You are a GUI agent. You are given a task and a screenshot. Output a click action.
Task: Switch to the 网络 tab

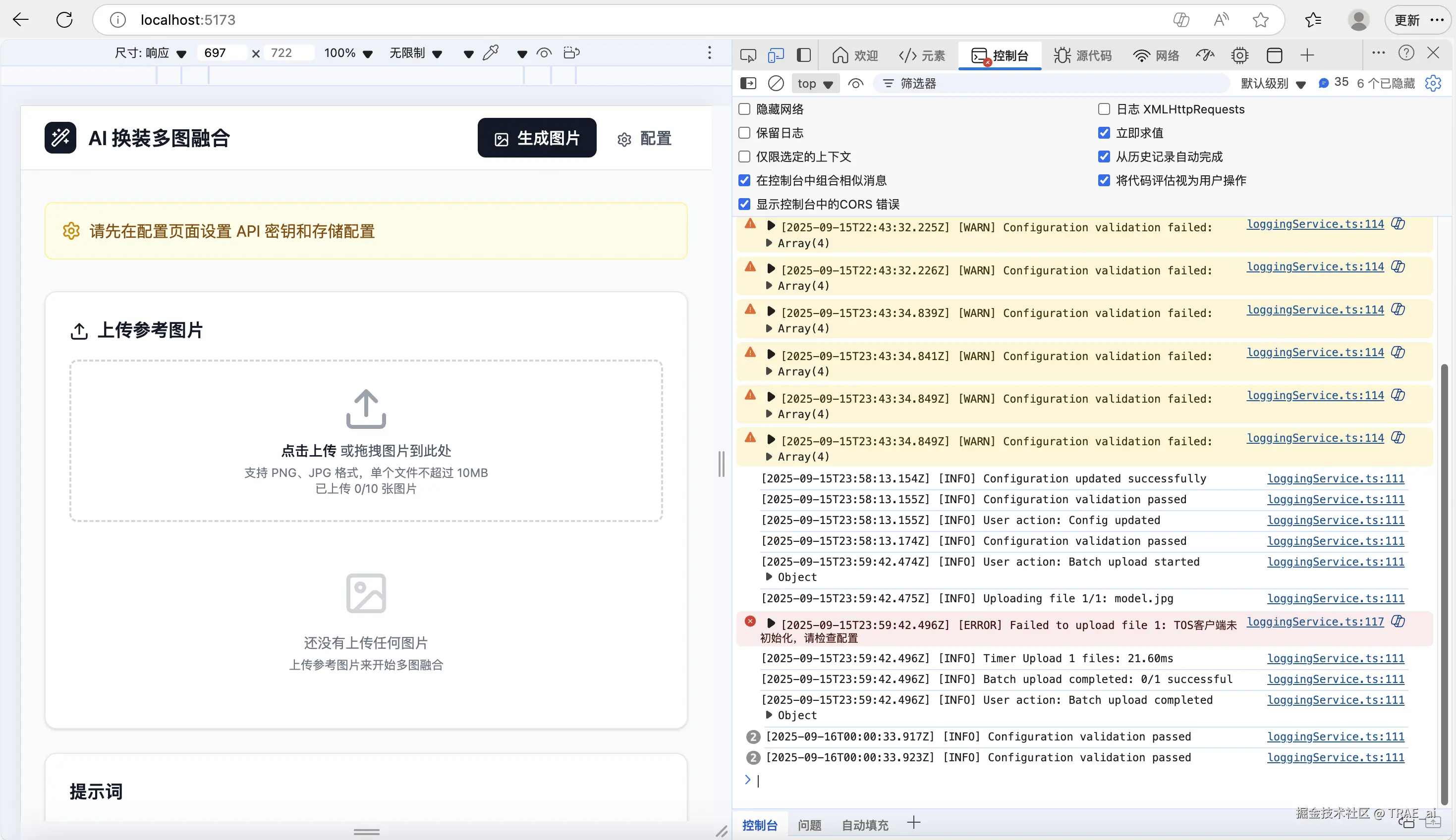point(1156,55)
